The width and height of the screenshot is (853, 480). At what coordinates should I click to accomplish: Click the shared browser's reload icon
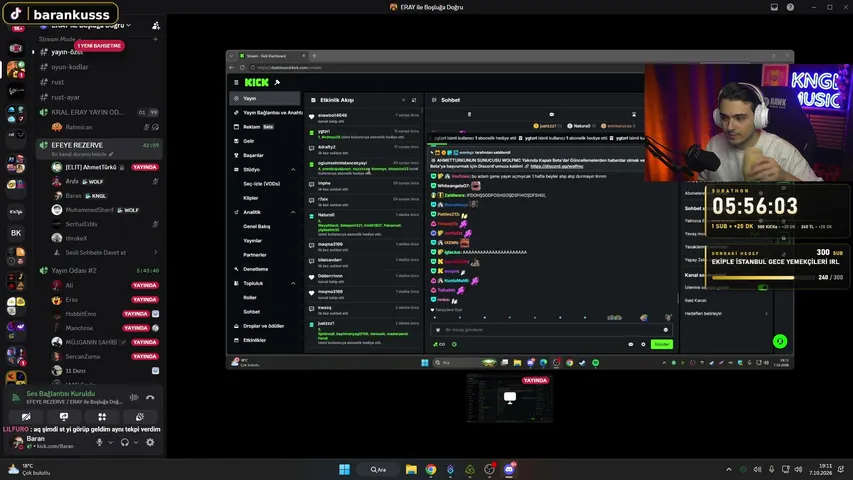click(x=242, y=67)
